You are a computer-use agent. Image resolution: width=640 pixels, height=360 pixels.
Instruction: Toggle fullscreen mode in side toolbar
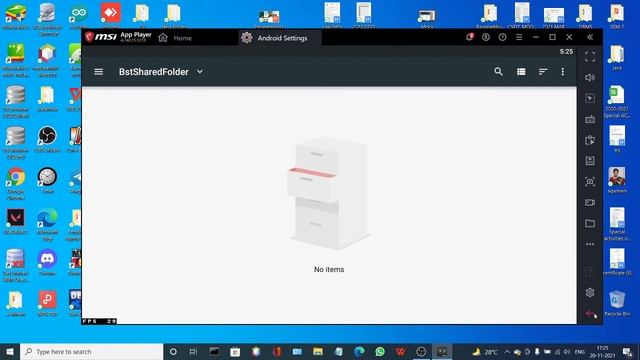(x=590, y=57)
